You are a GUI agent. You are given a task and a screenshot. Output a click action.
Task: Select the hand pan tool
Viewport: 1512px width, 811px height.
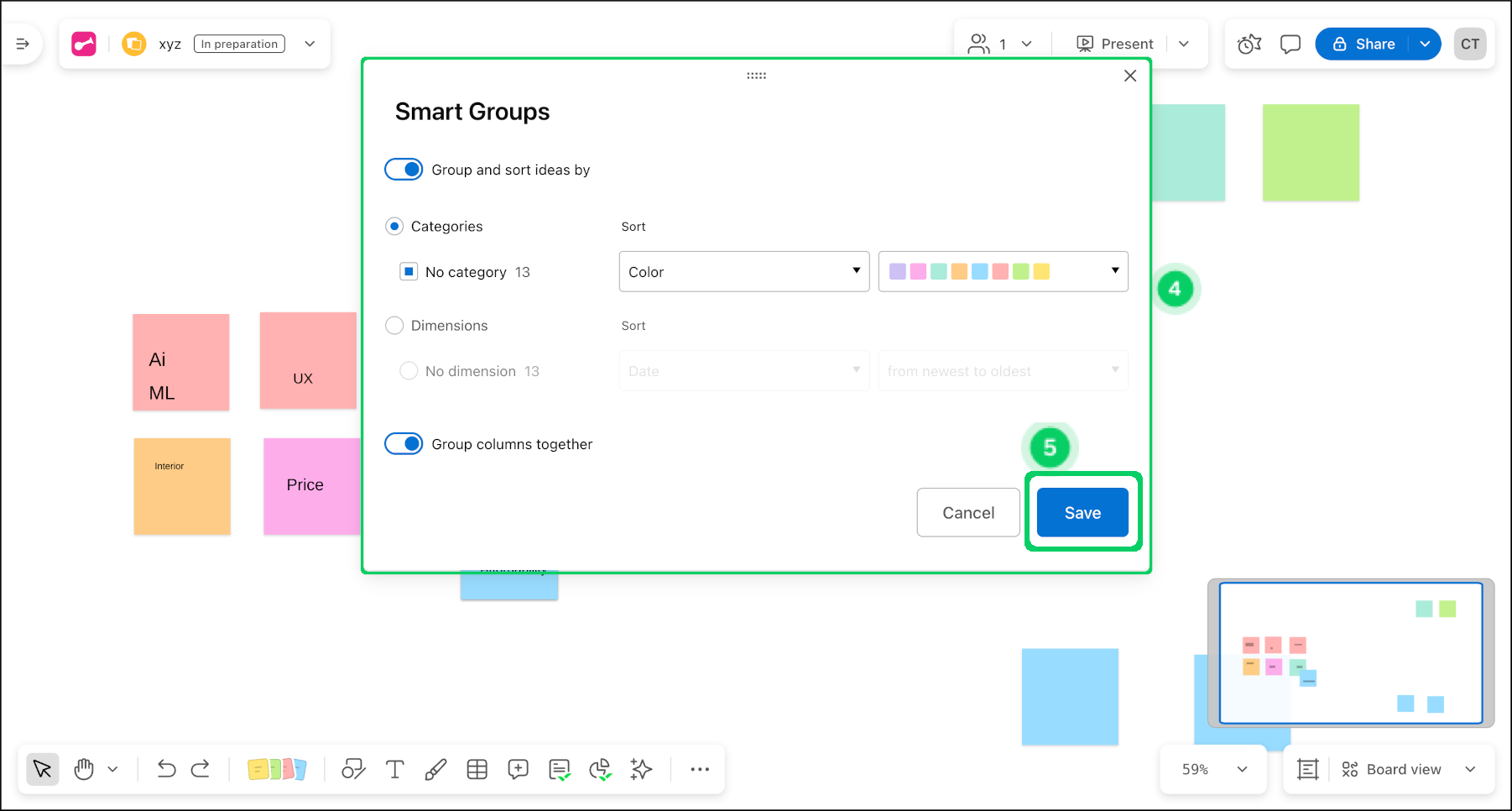(84, 769)
